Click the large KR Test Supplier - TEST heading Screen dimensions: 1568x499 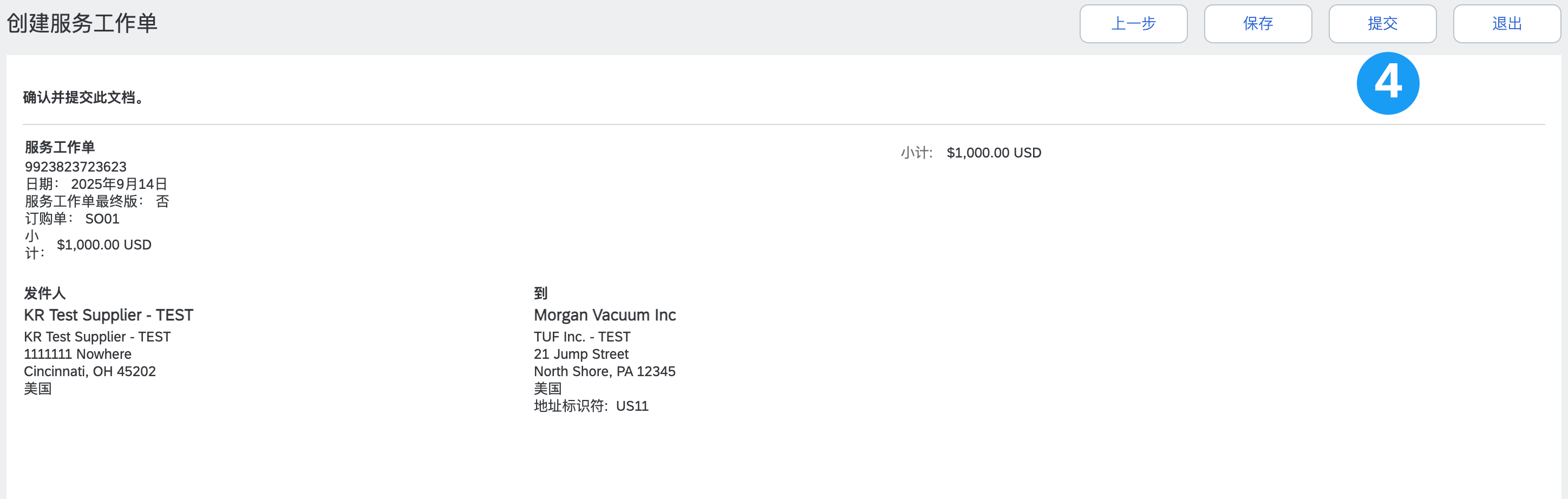tap(108, 314)
